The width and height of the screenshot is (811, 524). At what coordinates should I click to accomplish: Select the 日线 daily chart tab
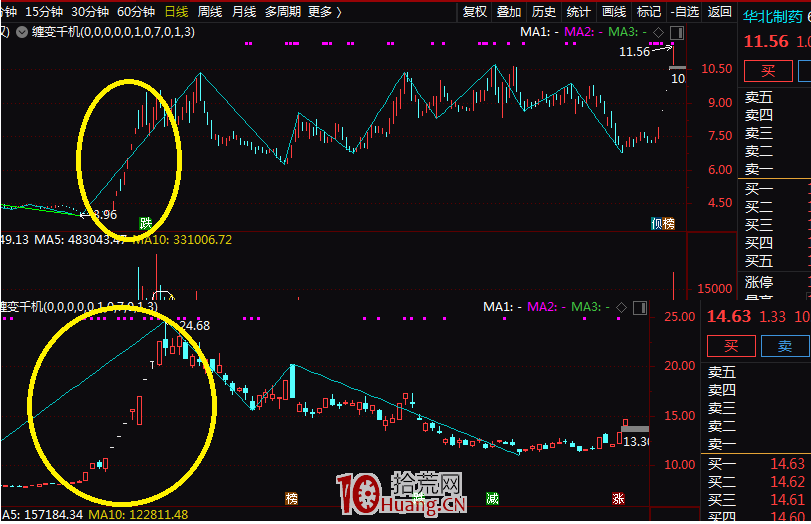tap(176, 11)
